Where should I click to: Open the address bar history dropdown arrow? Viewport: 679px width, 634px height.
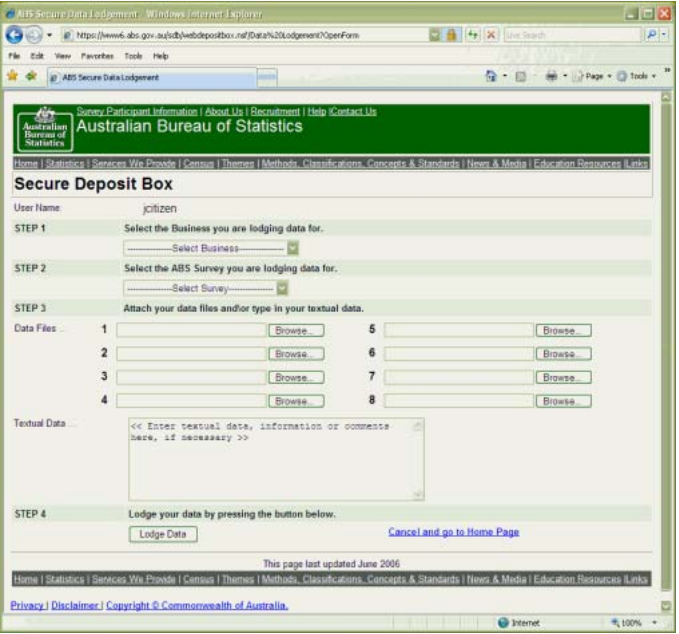coord(434,35)
